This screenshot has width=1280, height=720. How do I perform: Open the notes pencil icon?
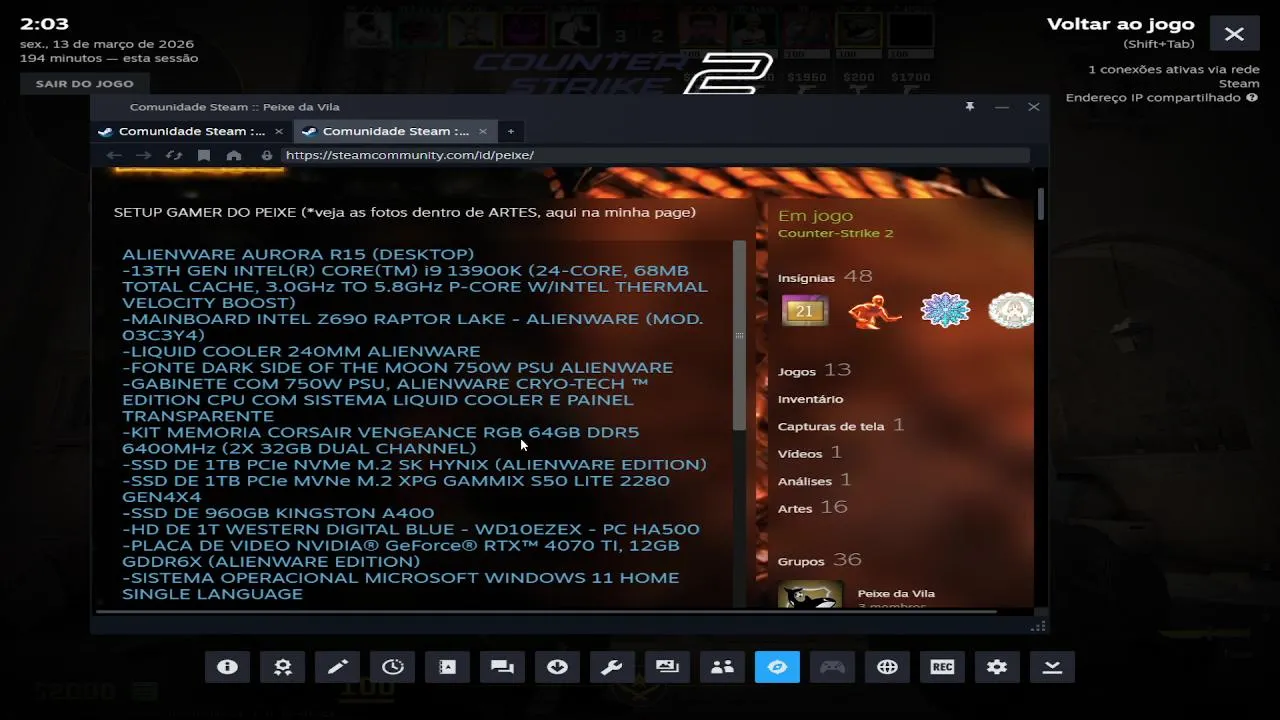pos(338,667)
